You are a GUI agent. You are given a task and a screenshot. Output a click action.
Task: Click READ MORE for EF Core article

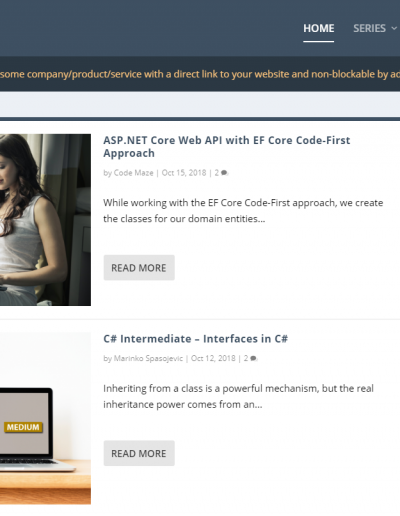pyautogui.click(x=139, y=268)
